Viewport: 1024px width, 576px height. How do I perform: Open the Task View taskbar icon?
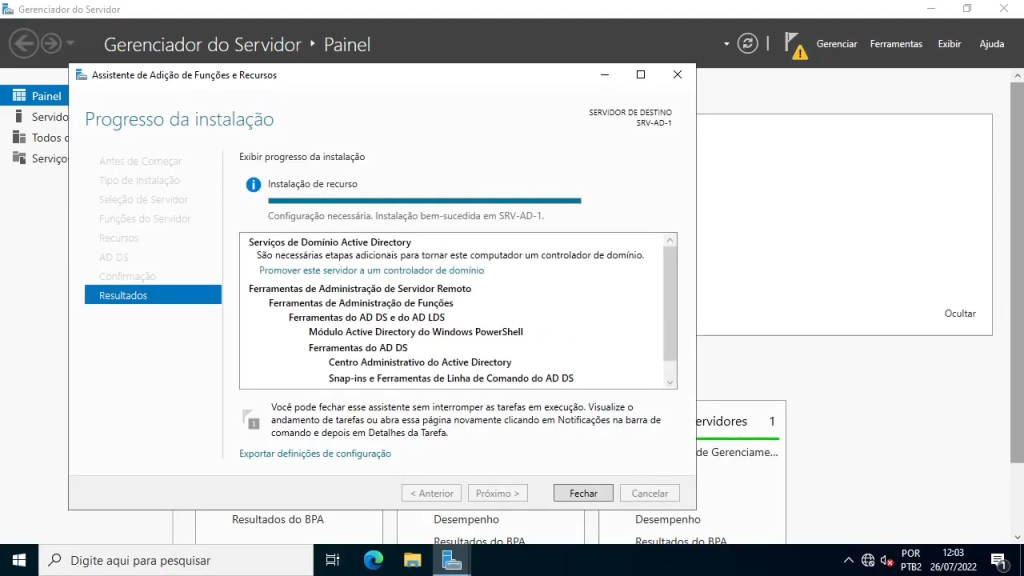(x=334, y=560)
